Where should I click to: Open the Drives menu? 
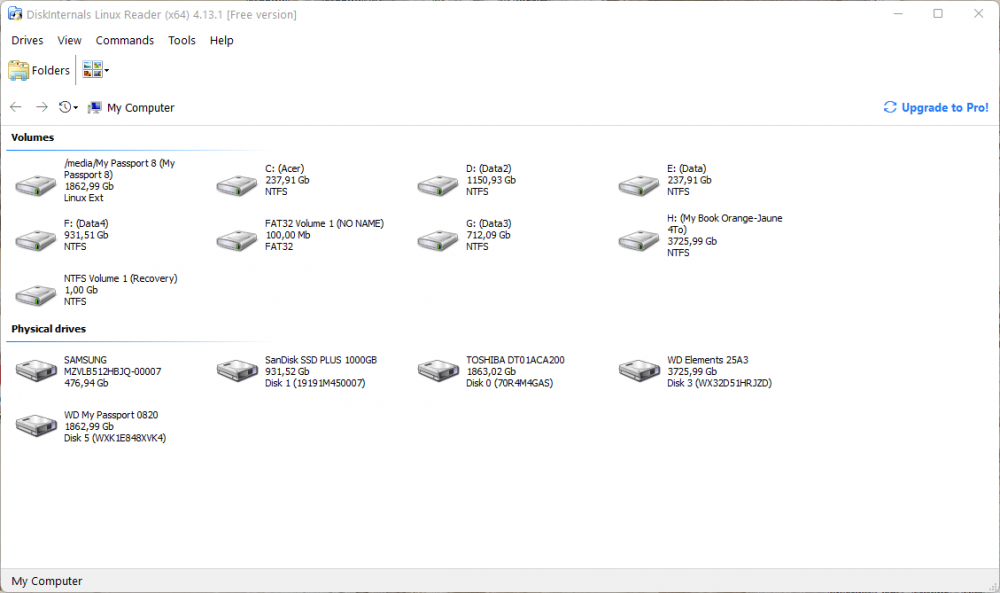point(27,40)
